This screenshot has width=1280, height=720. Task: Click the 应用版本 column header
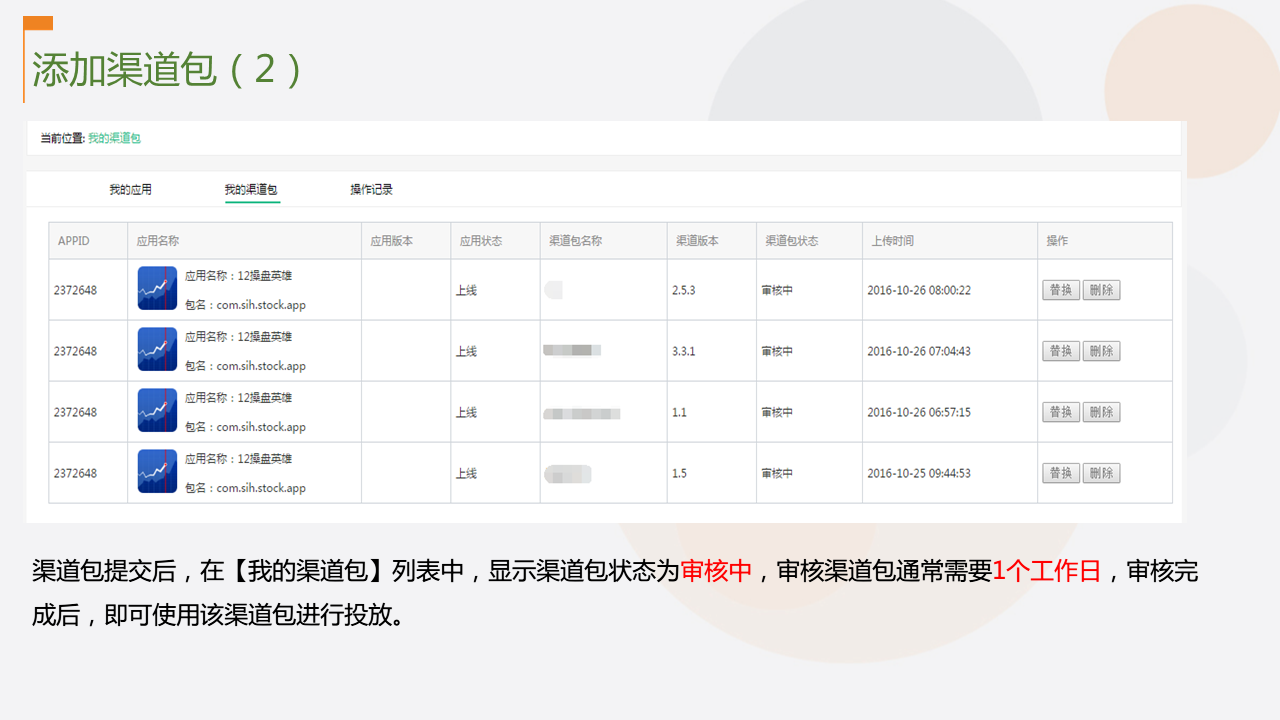392,241
